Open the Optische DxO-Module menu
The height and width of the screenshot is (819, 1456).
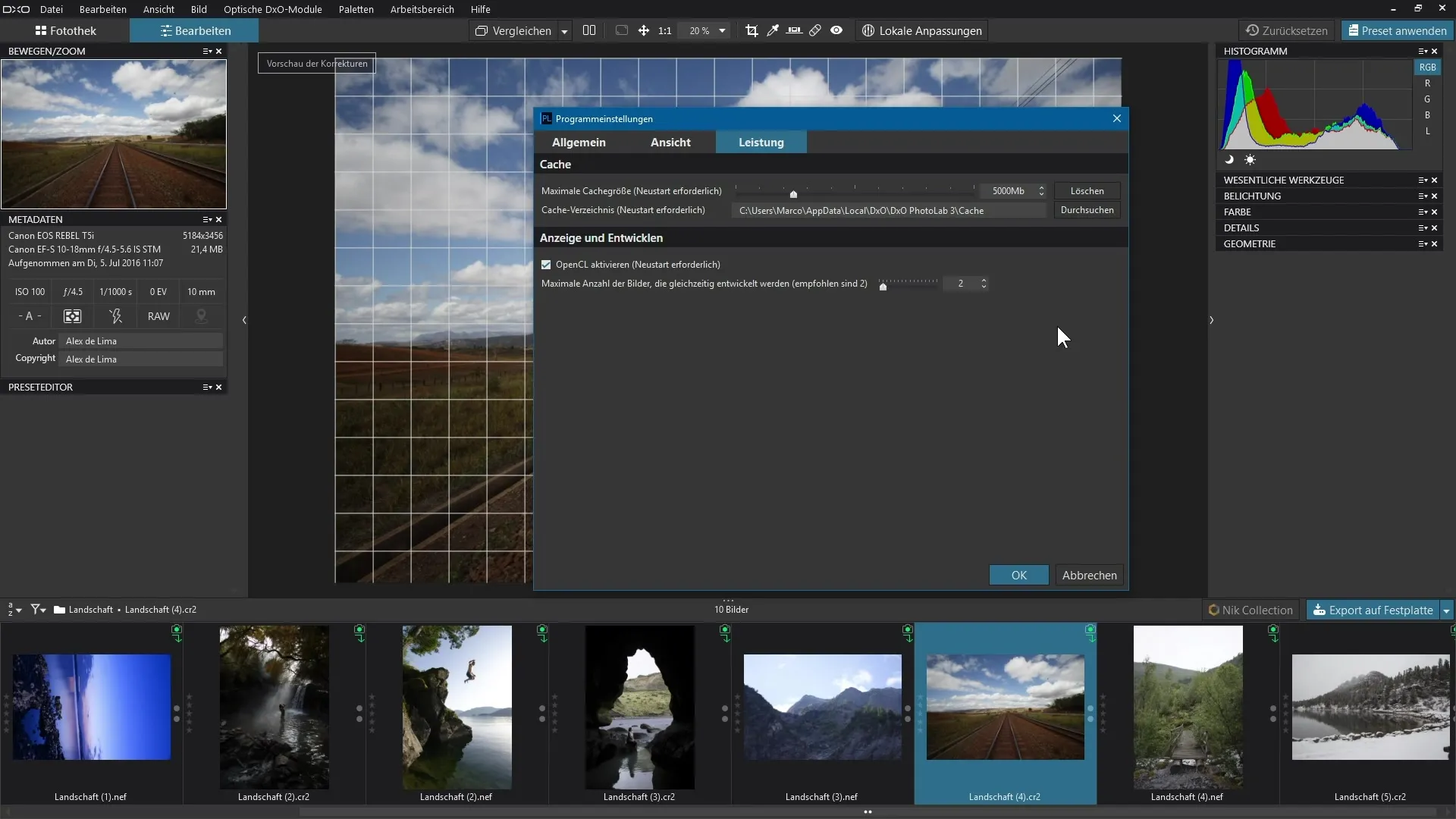tap(272, 9)
